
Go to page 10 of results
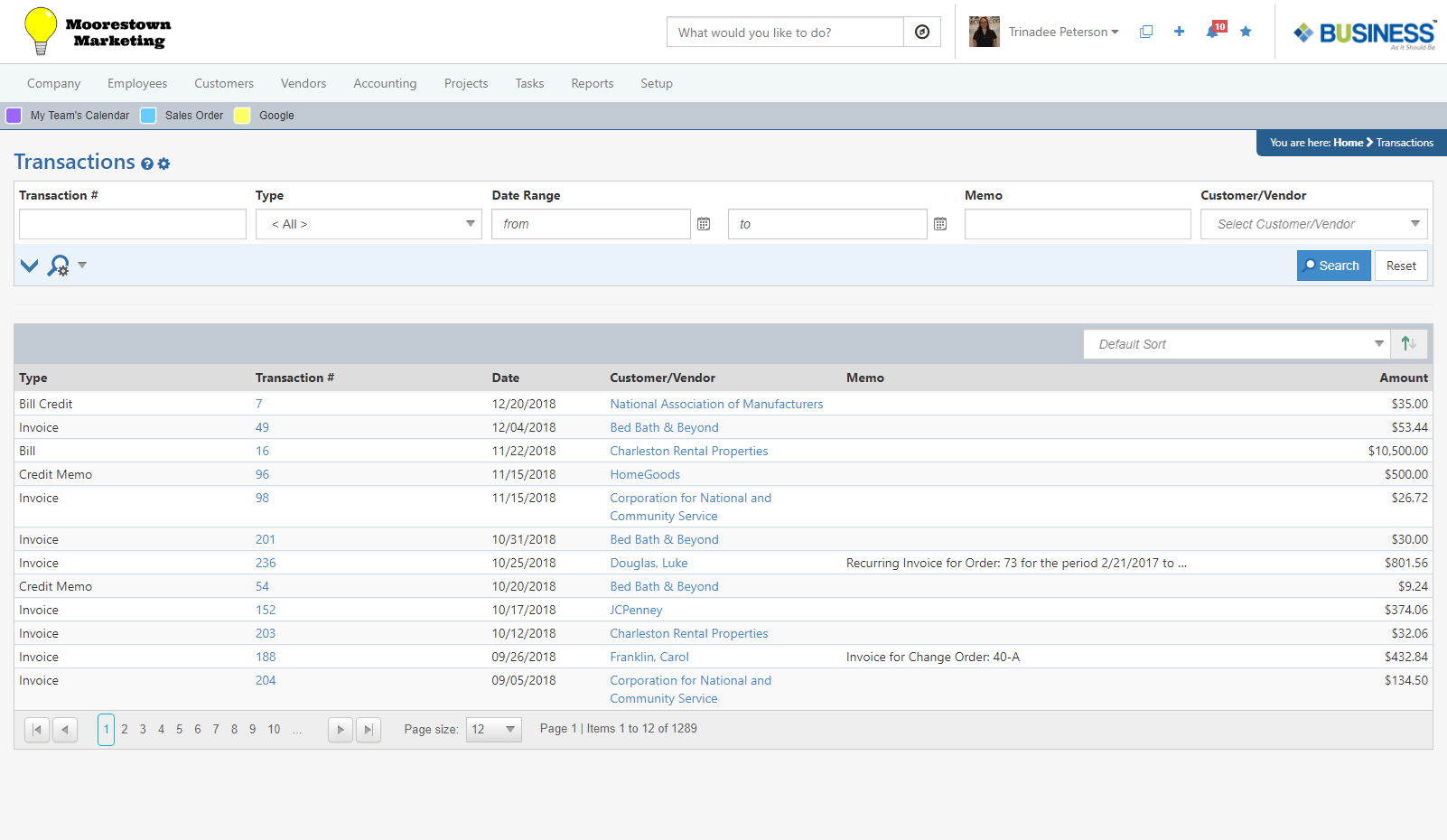pyautogui.click(x=274, y=729)
